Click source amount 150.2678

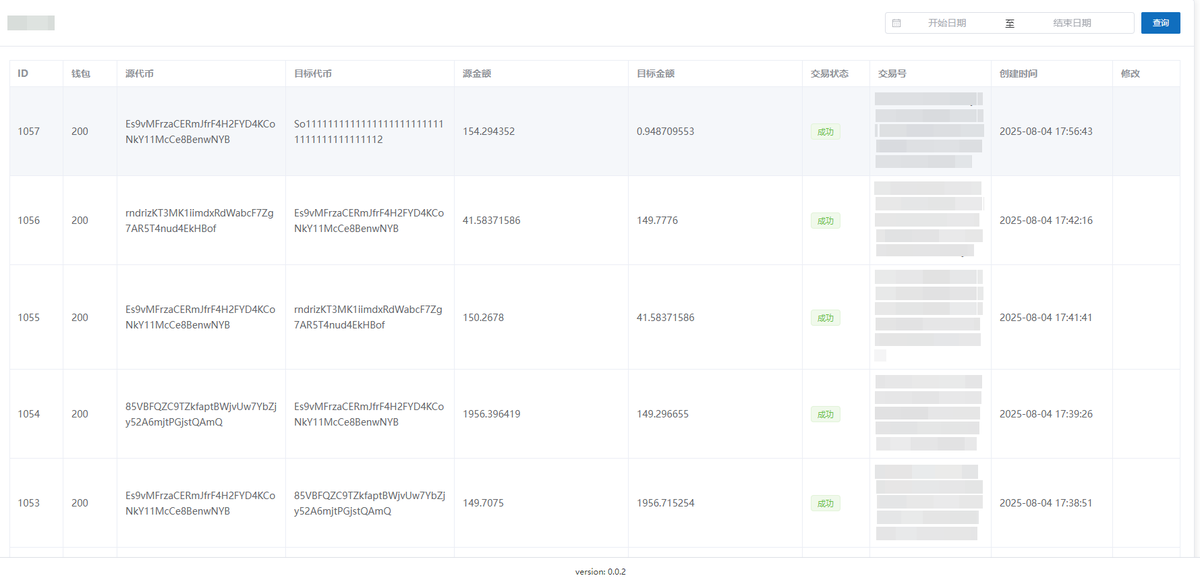(484, 317)
